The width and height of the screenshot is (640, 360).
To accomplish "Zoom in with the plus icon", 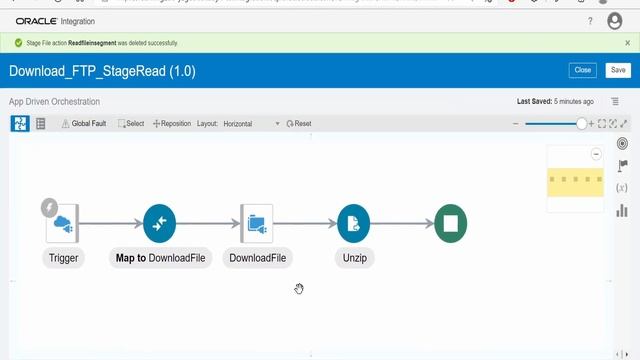I will (x=591, y=124).
